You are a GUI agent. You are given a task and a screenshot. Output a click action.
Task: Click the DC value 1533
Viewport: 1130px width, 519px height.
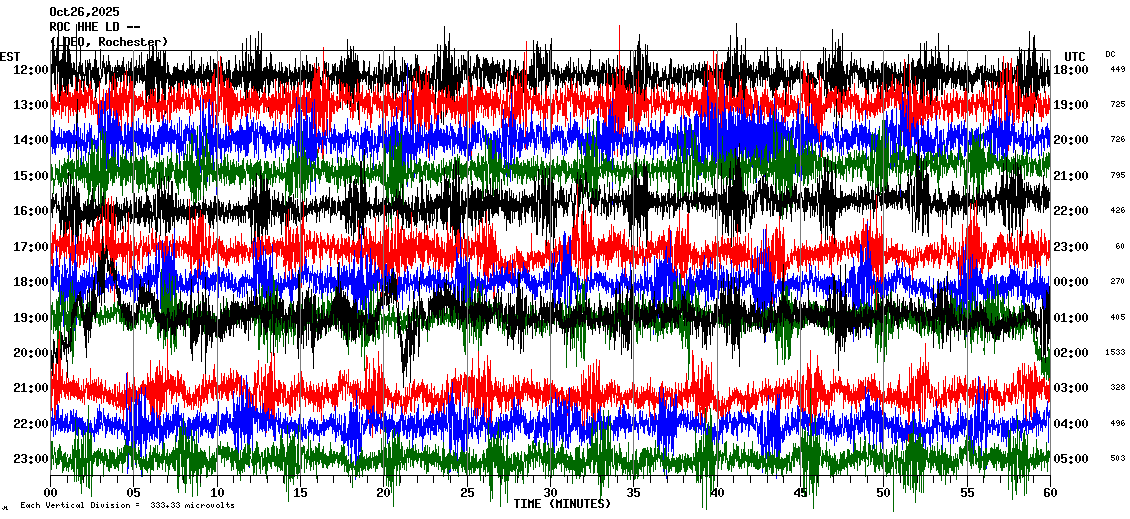(x=1116, y=353)
